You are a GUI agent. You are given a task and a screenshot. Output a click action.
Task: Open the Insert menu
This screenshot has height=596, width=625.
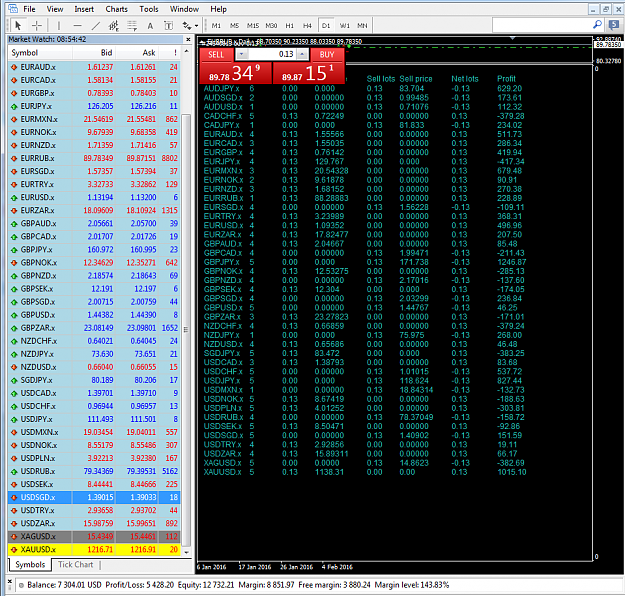[84, 9]
